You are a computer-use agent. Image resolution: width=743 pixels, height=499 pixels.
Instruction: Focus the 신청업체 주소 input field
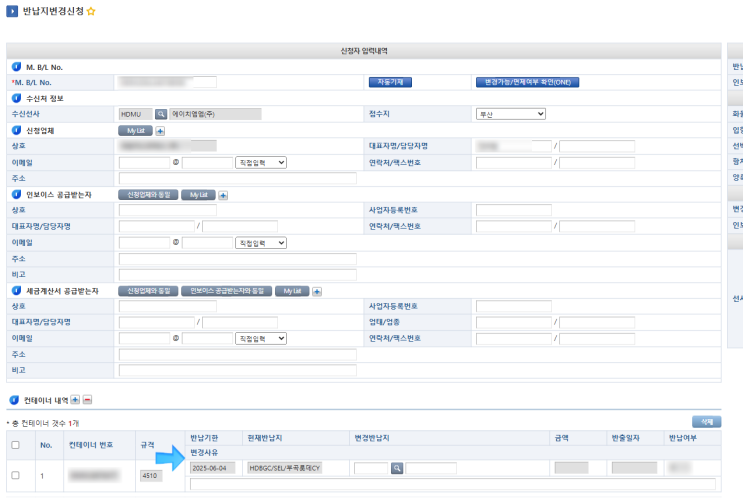click(237, 179)
